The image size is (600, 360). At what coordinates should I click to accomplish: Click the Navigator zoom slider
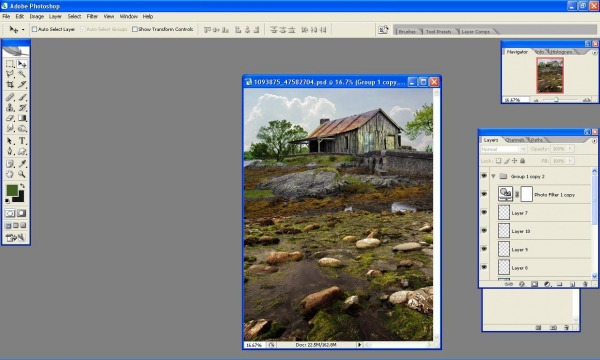(x=556, y=100)
